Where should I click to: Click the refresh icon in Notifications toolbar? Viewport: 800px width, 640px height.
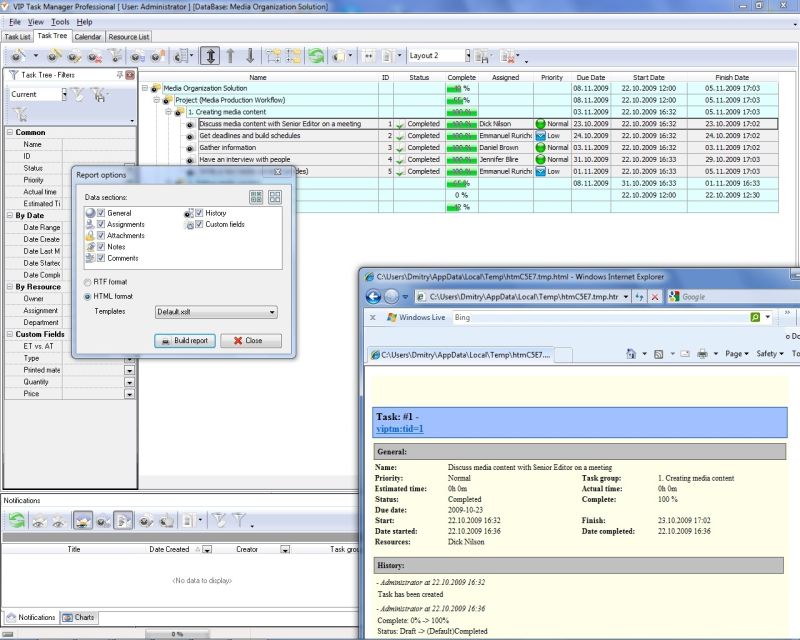(15, 518)
